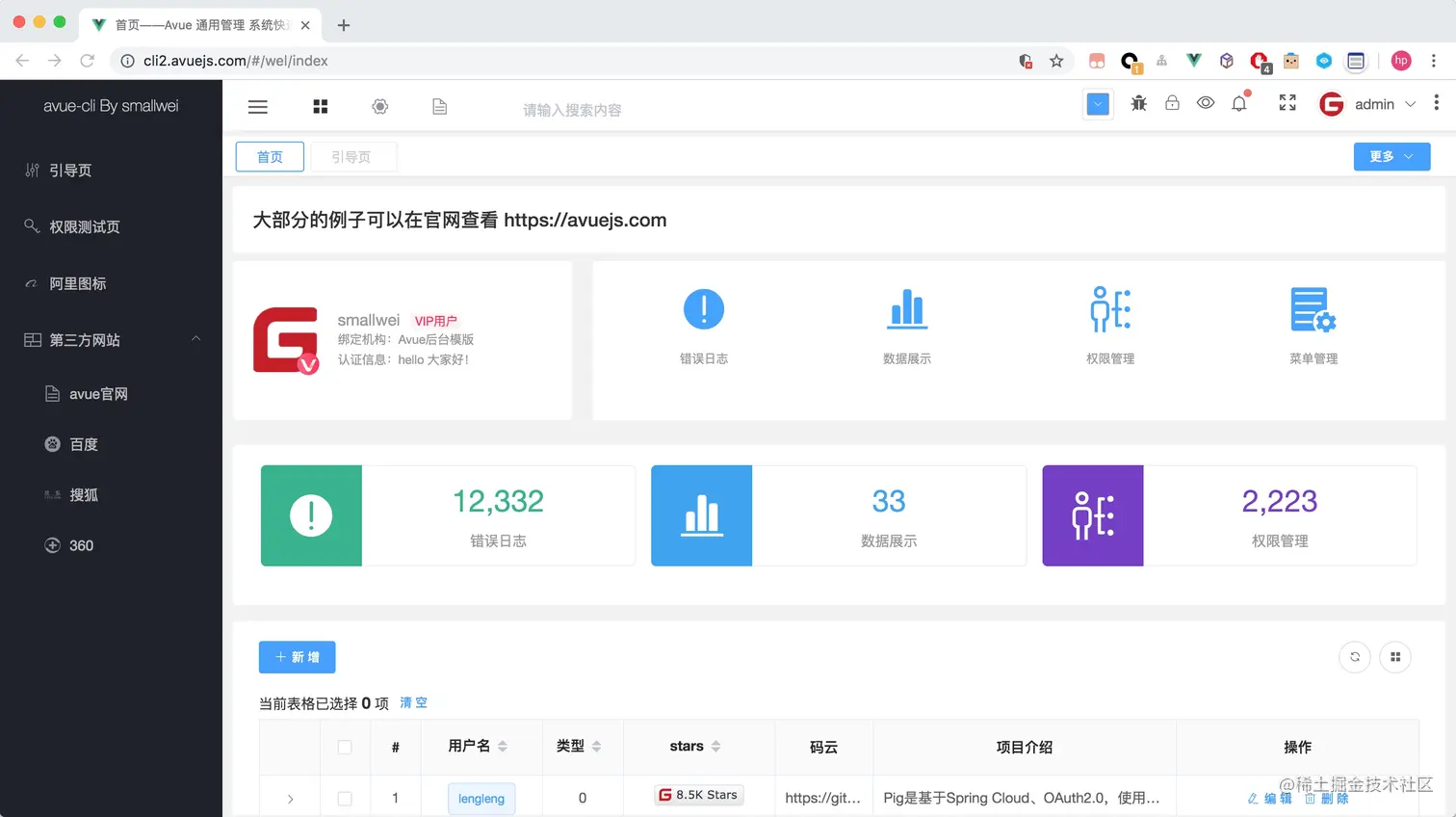Open 引导页 in the sidebar
Screen dimensions: 1456x817
click(111, 171)
